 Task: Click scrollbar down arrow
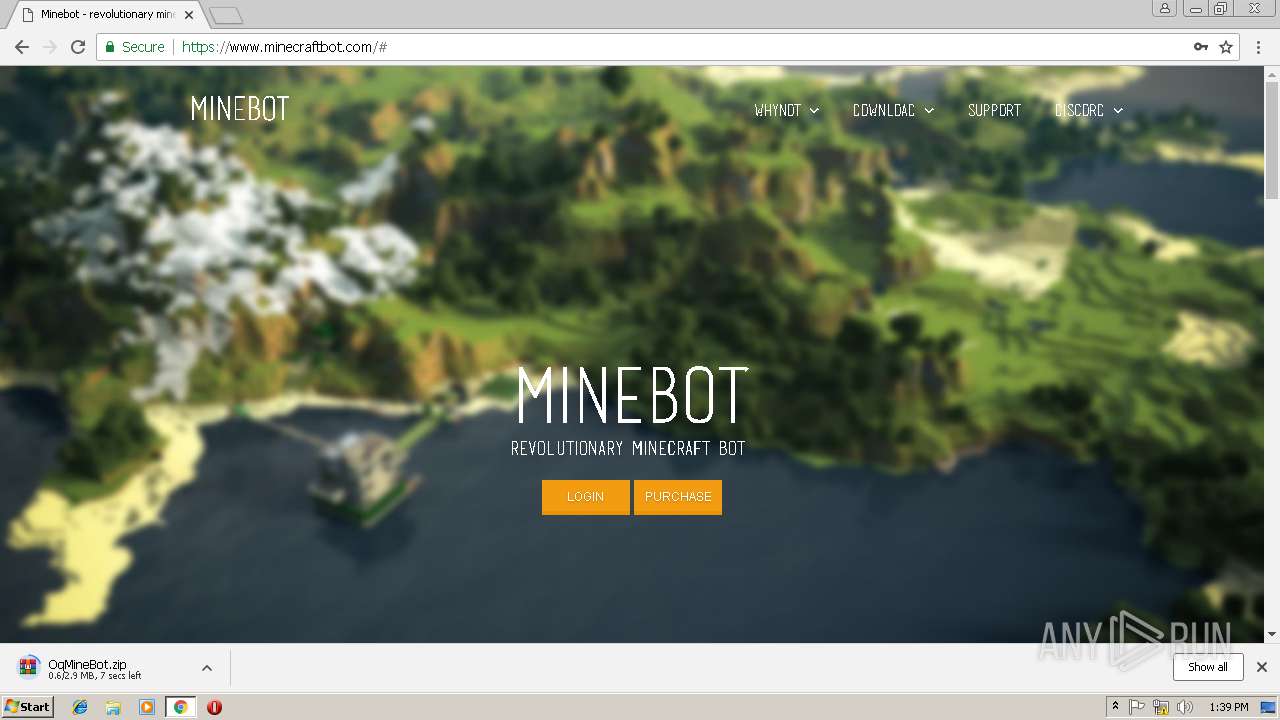click(x=1272, y=634)
